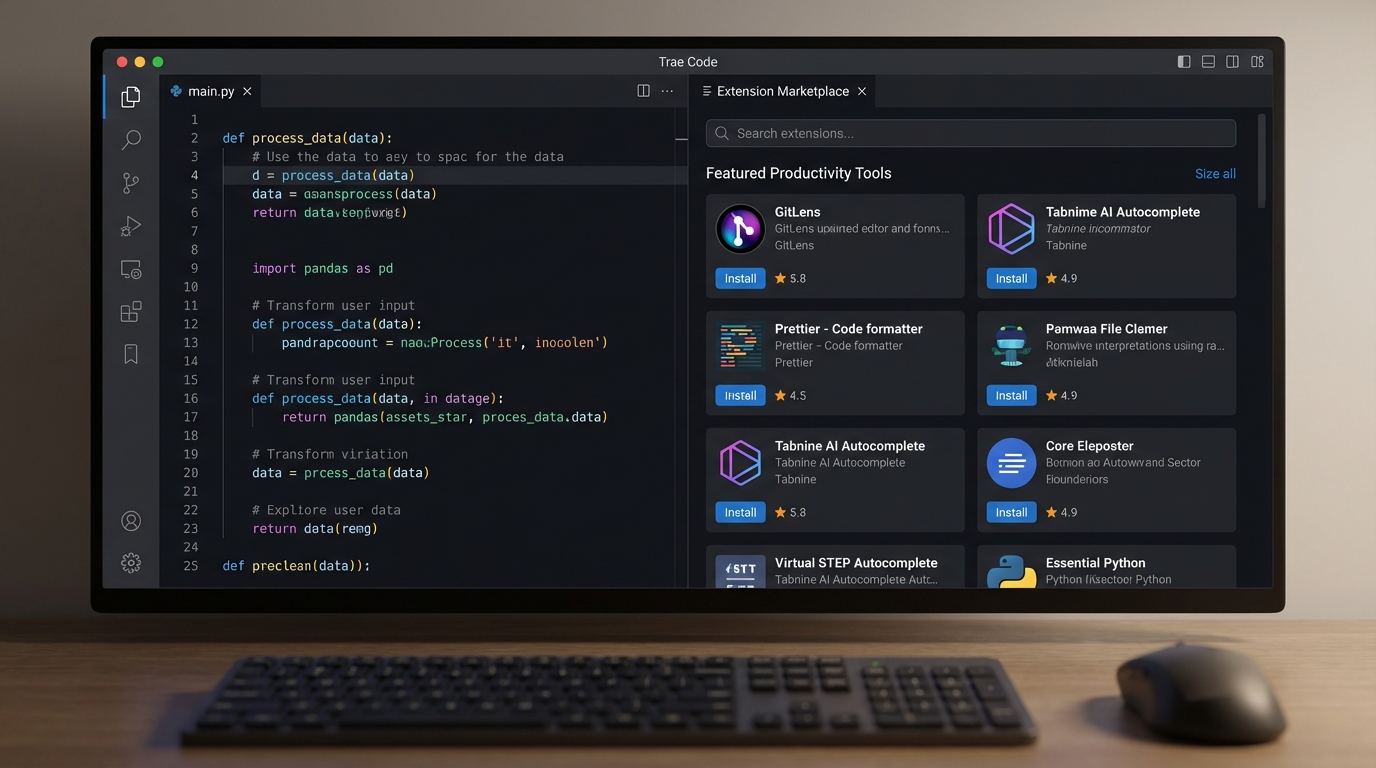Switch to the main.py tab
Viewport: 1376px width, 768px height.
[x=209, y=90]
